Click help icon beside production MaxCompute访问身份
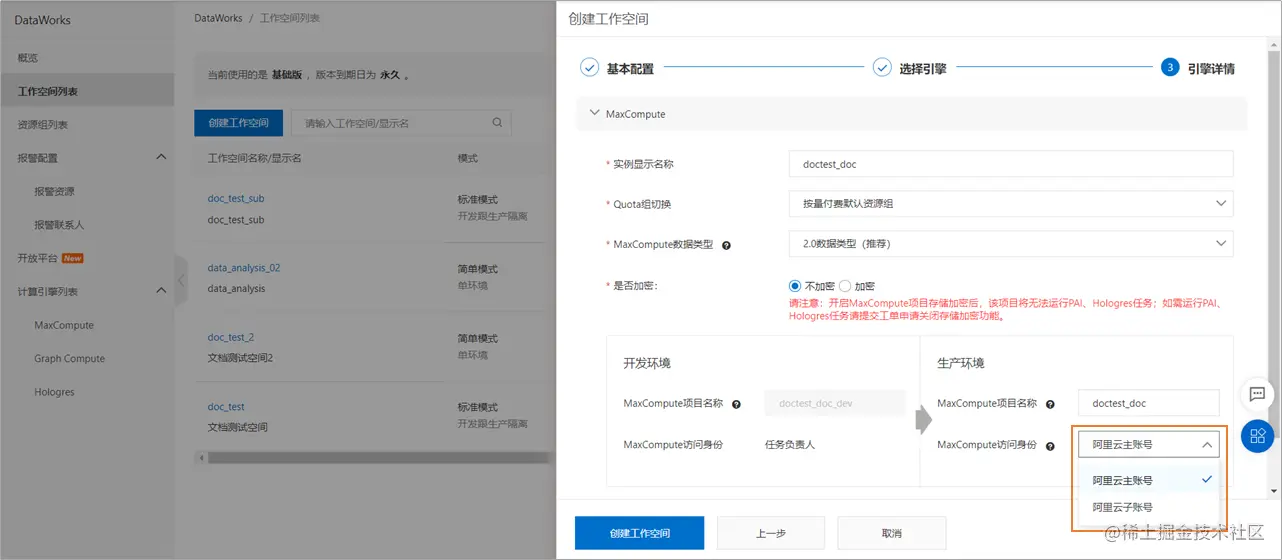This screenshot has width=1282, height=560. 1050,445
